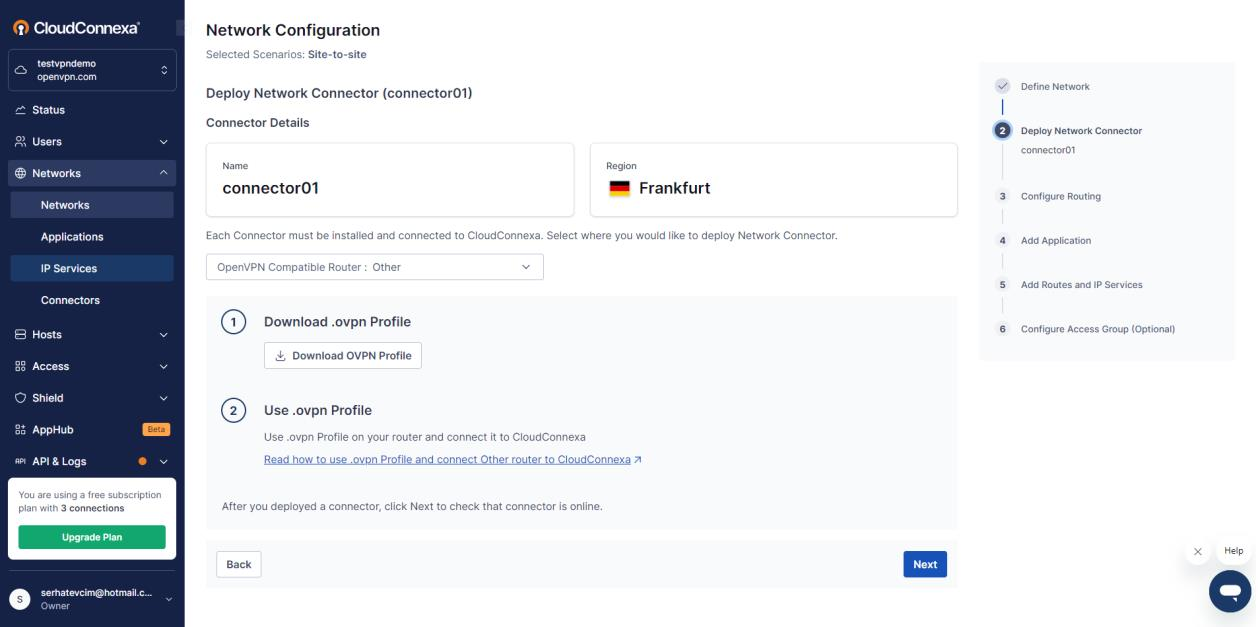
Task: Open the chat support bubble icon
Action: [x=1229, y=590]
